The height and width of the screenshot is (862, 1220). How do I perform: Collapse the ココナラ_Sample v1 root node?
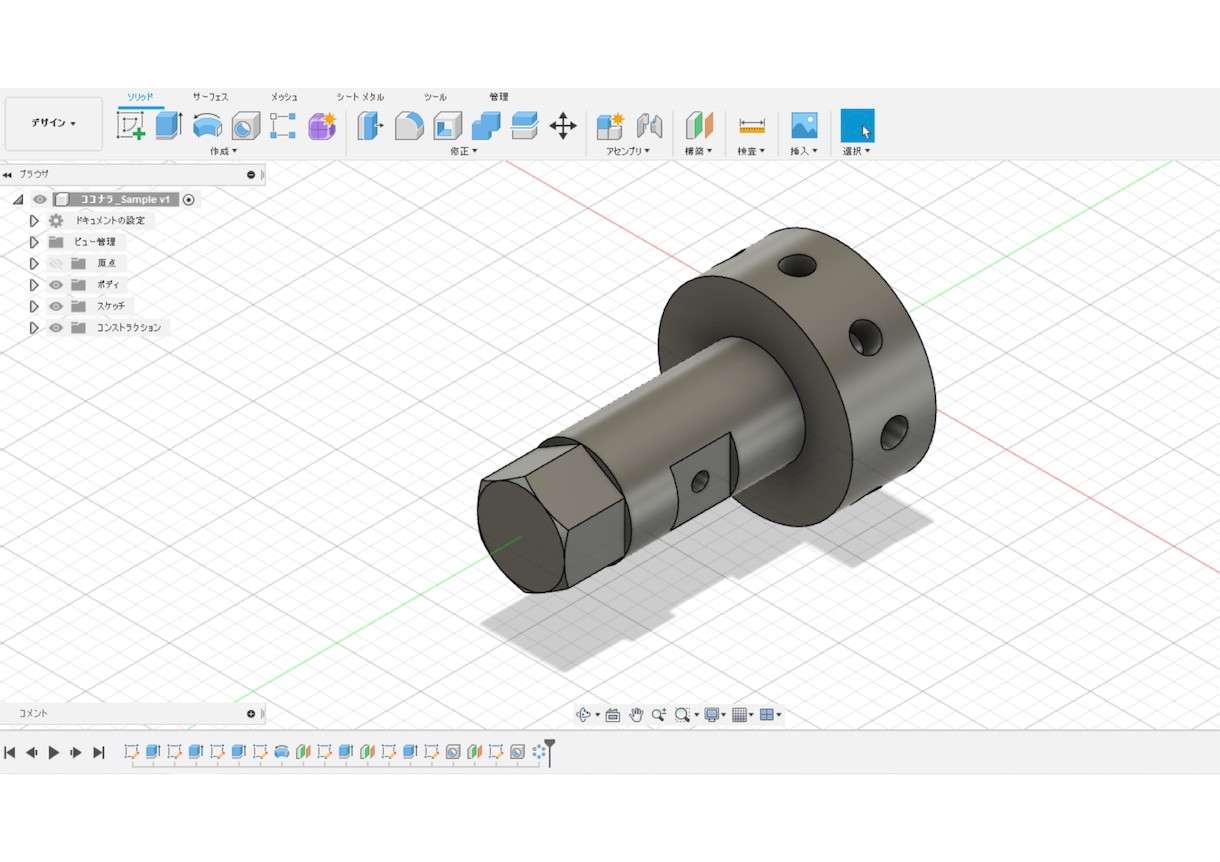click(x=17, y=200)
